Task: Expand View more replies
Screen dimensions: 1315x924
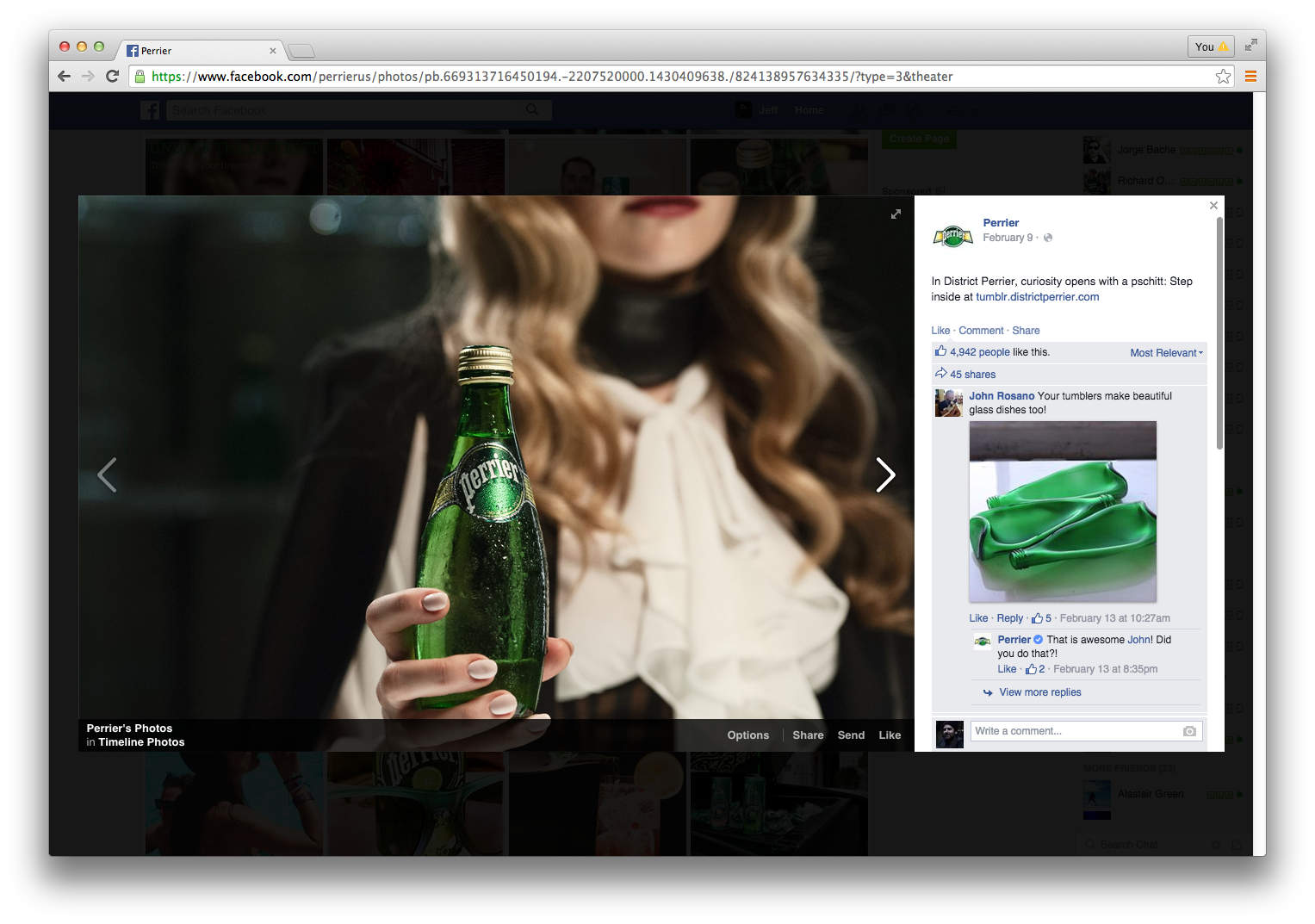Action: pyautogui.click(x=1039, y=692)
